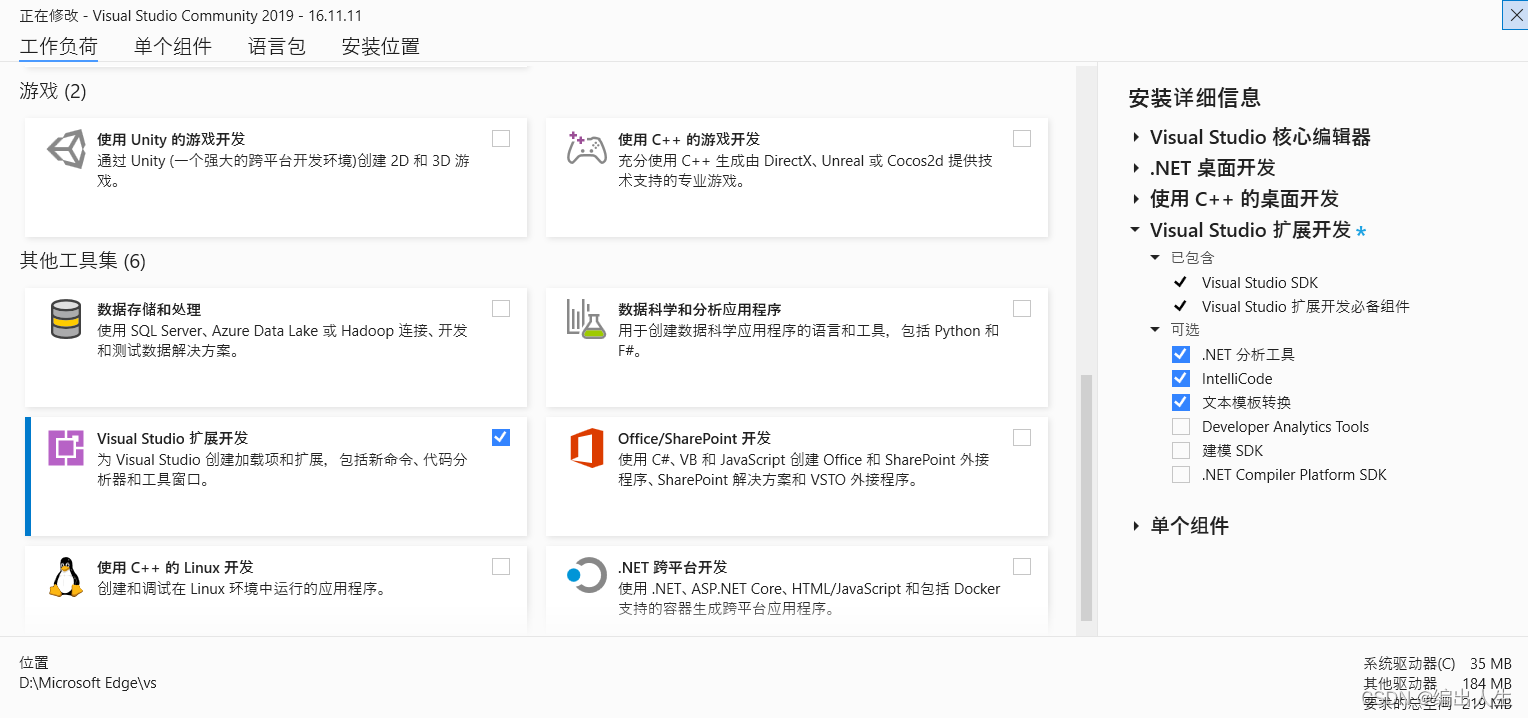Click the Visual Studio SDK included item
1528x718 pixels.
(x=1260, y=282)
